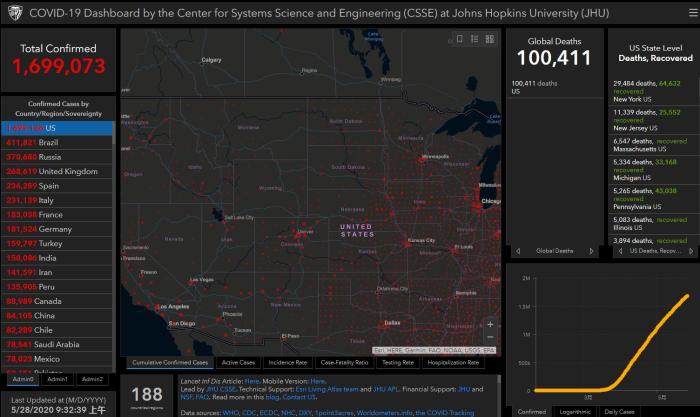Image resolution: width=700 pixels, height=417 pixels.
Task: Switch to Case-Fatality Ratio map tab
Action: coord(345,363)
